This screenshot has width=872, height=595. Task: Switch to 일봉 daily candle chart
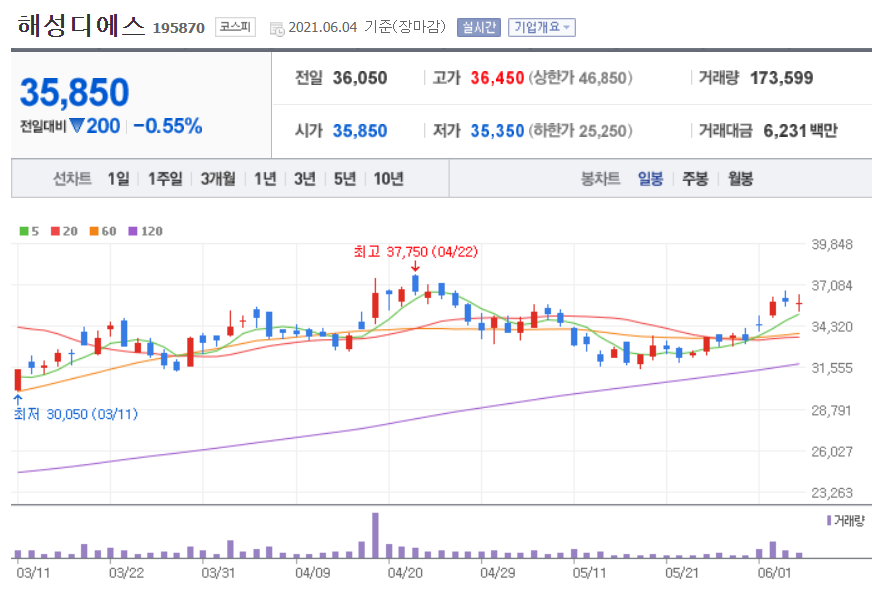coord(650,178)
